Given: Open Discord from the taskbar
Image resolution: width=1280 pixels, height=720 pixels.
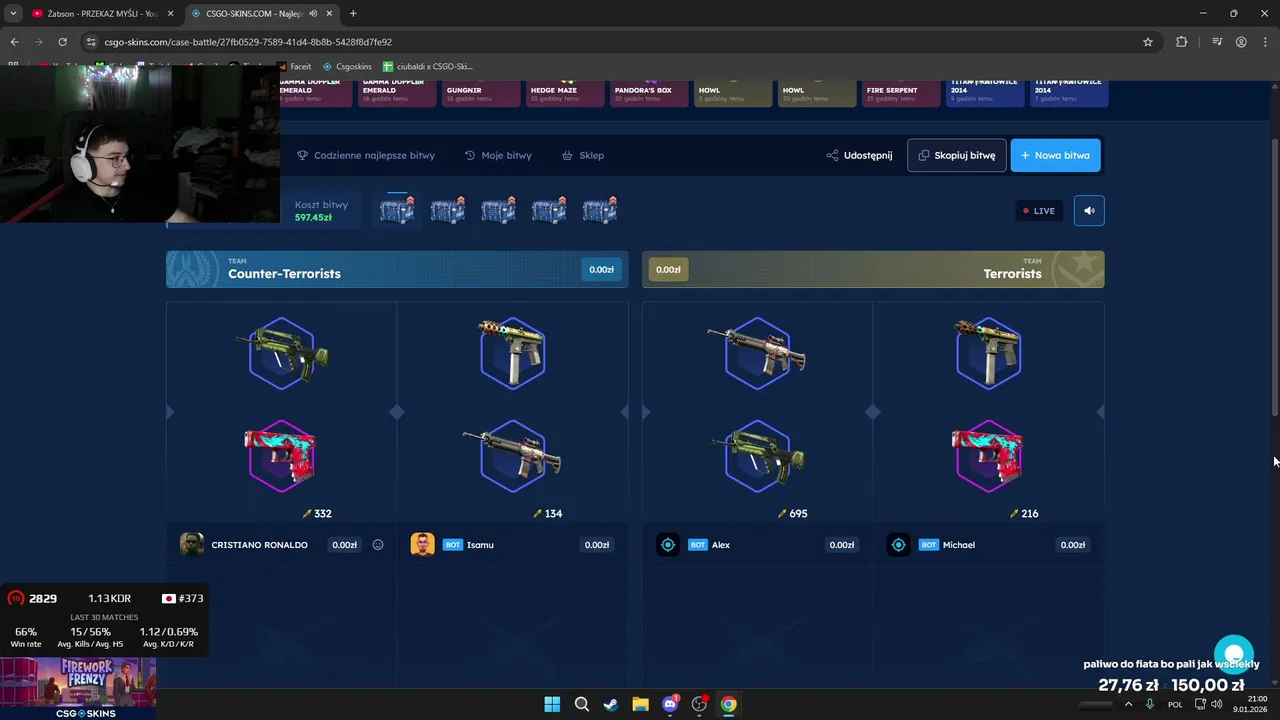Looking at the screenshot, I should click(670, 704).
